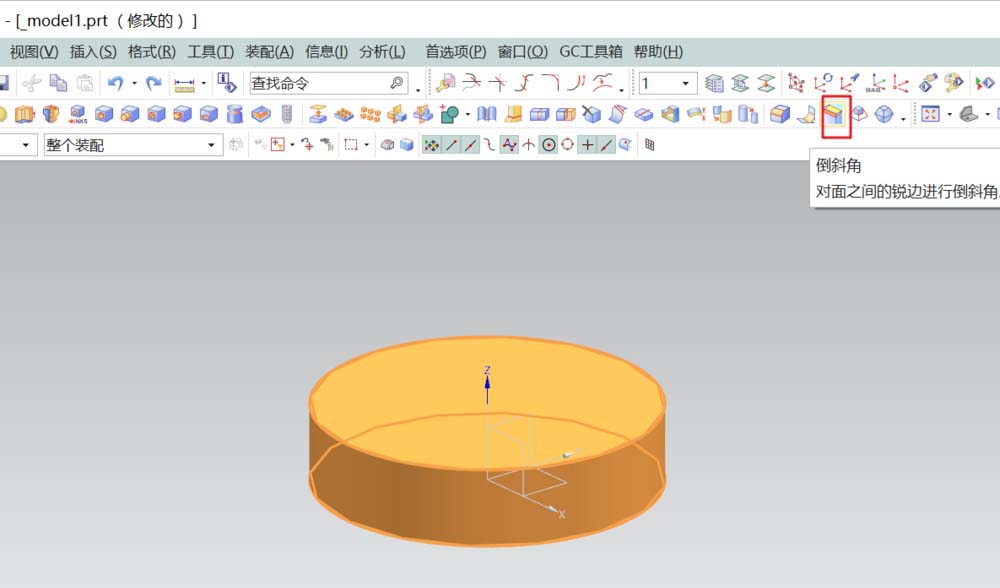Click the copy icon in the toolbar
Screen dimensions: 1000x588
click(x=56, y=82)
